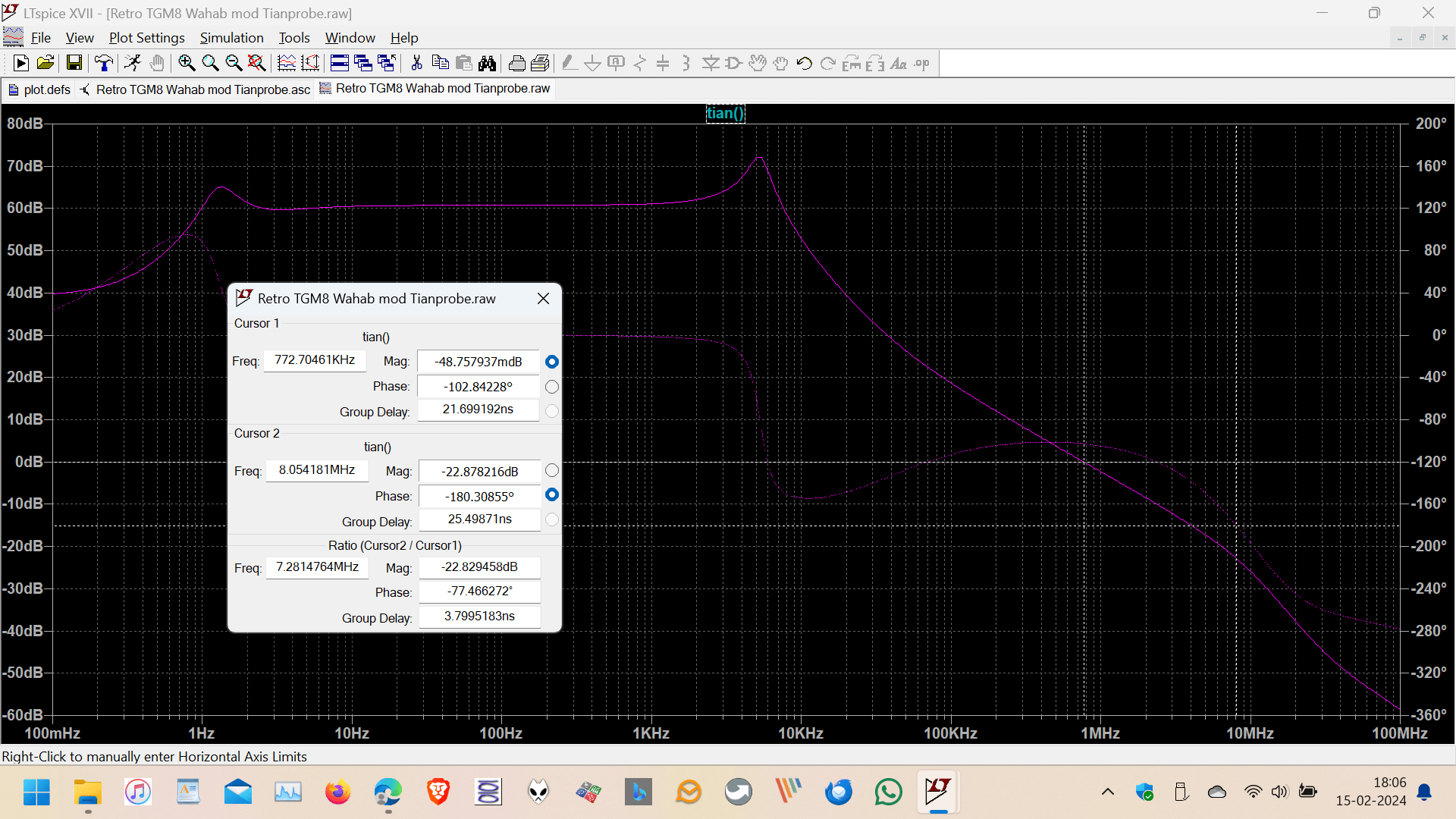
Task: Click the Close All windows icon
Action: (x=387, y=64)
